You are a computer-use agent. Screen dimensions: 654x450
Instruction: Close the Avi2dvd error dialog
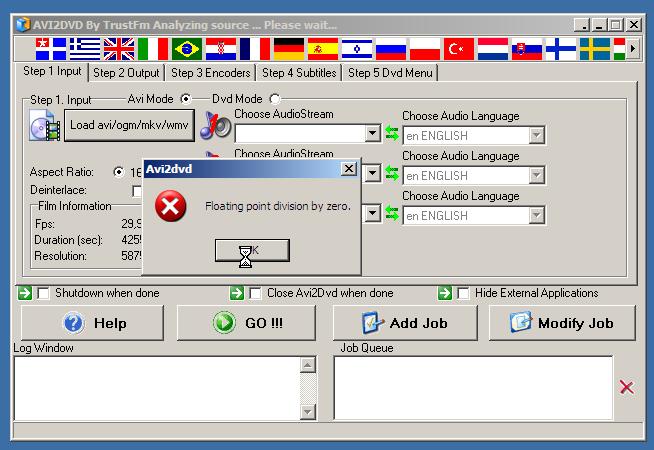pyautogui.click(x=348, y=168)
